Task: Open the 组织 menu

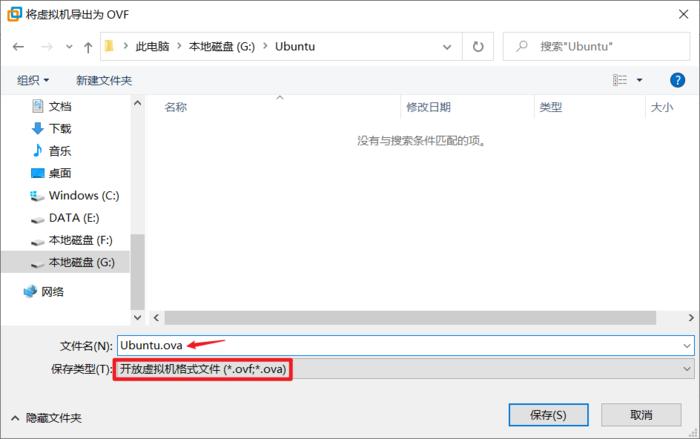Action: tap(33, 80)
